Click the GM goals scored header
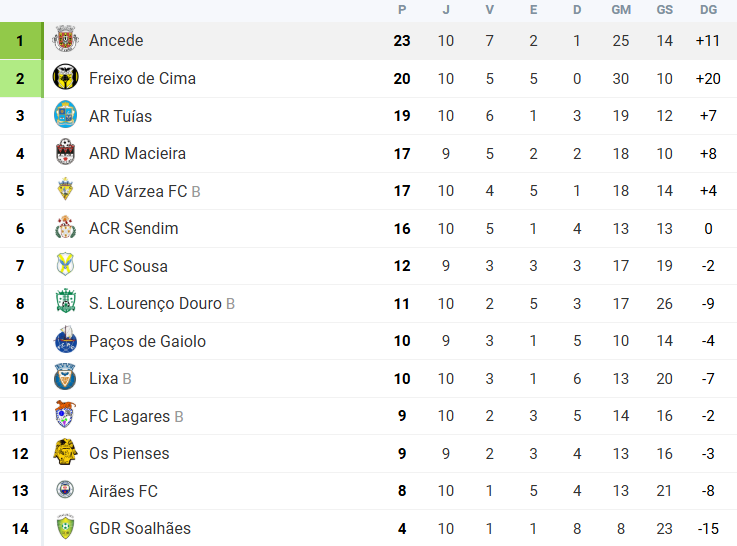The width and height of the screenshot is (737, 546). click(x=621, y=10)
